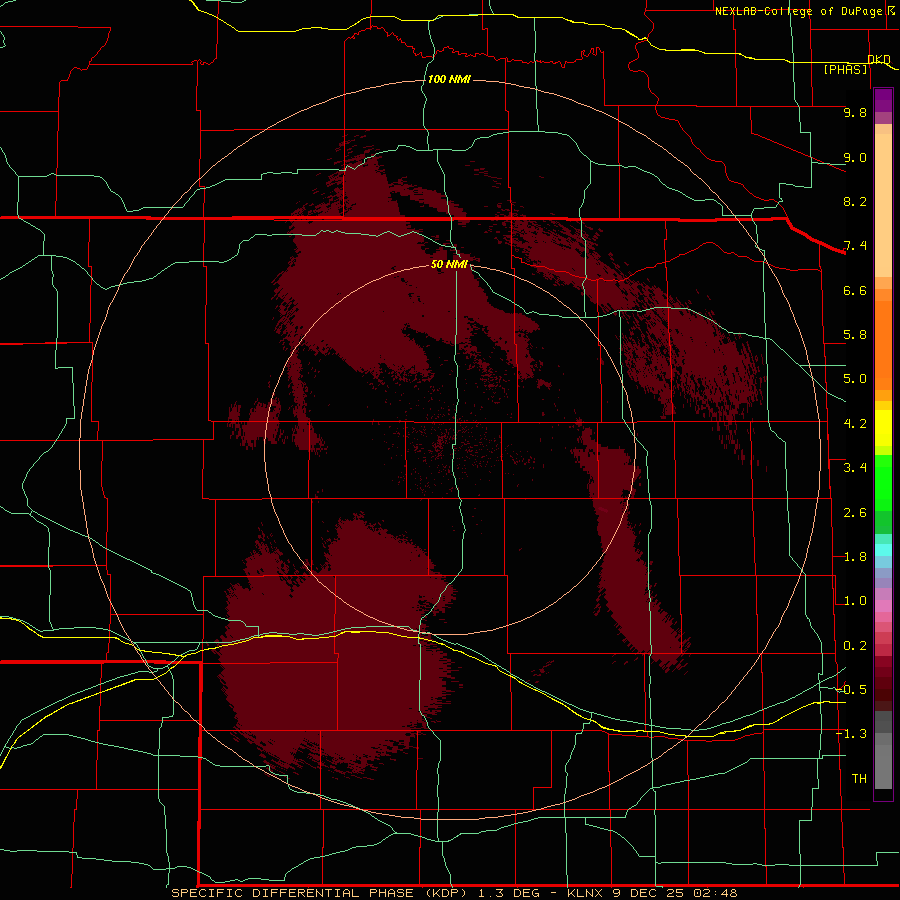Click the peach color bar segment
This screenshot has width=900, height=900.
(883, 205)
